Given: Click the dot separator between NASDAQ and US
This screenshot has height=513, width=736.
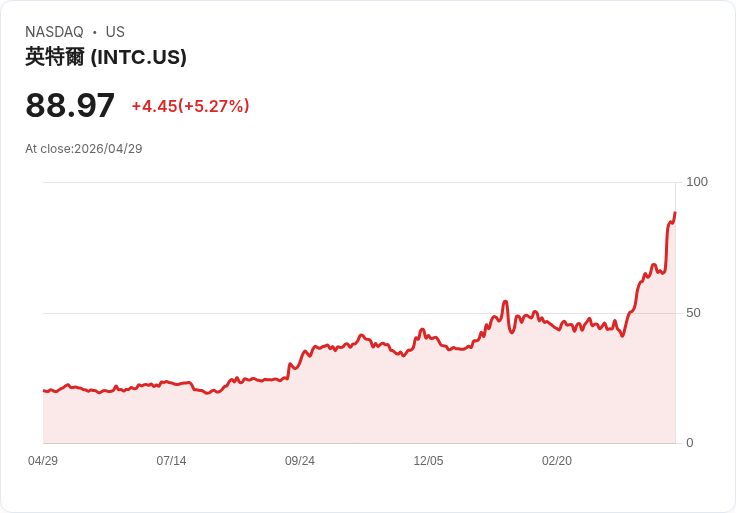Looking at the screenshot, I should click(x=95, y=32).
